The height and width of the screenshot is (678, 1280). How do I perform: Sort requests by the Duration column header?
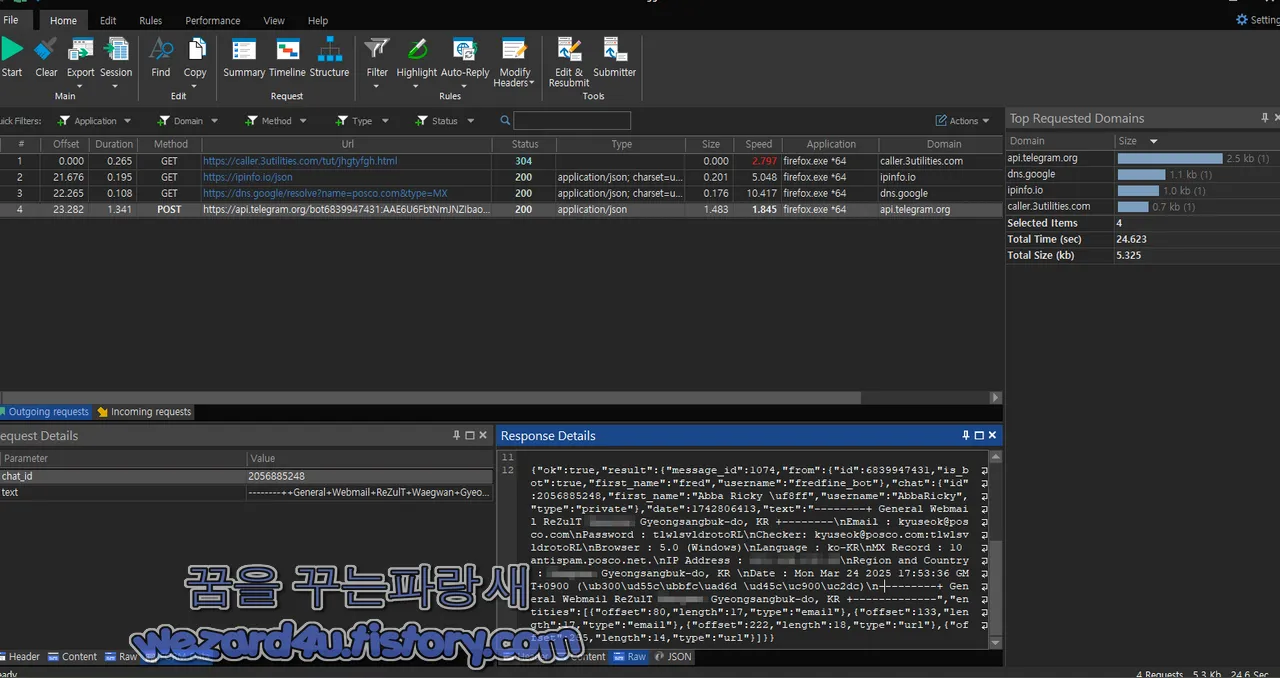coord(113,144)
